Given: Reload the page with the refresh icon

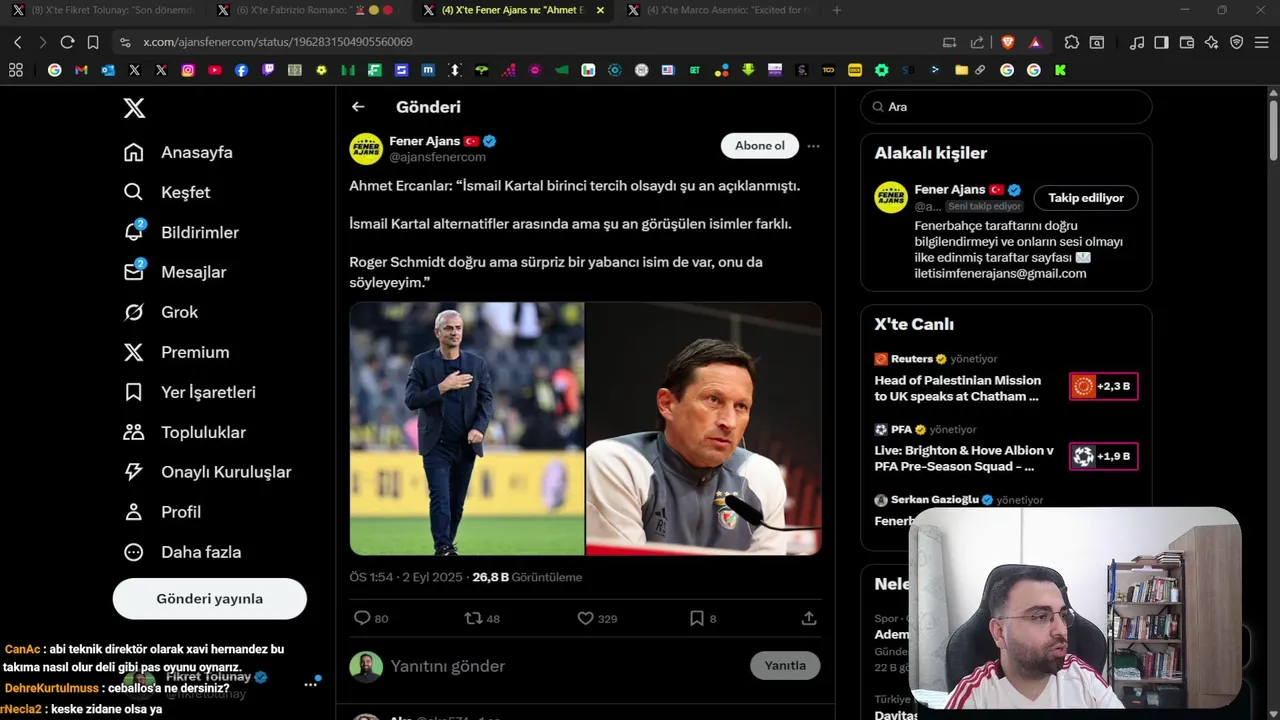Looking at the screenshot, I should 67,42.
